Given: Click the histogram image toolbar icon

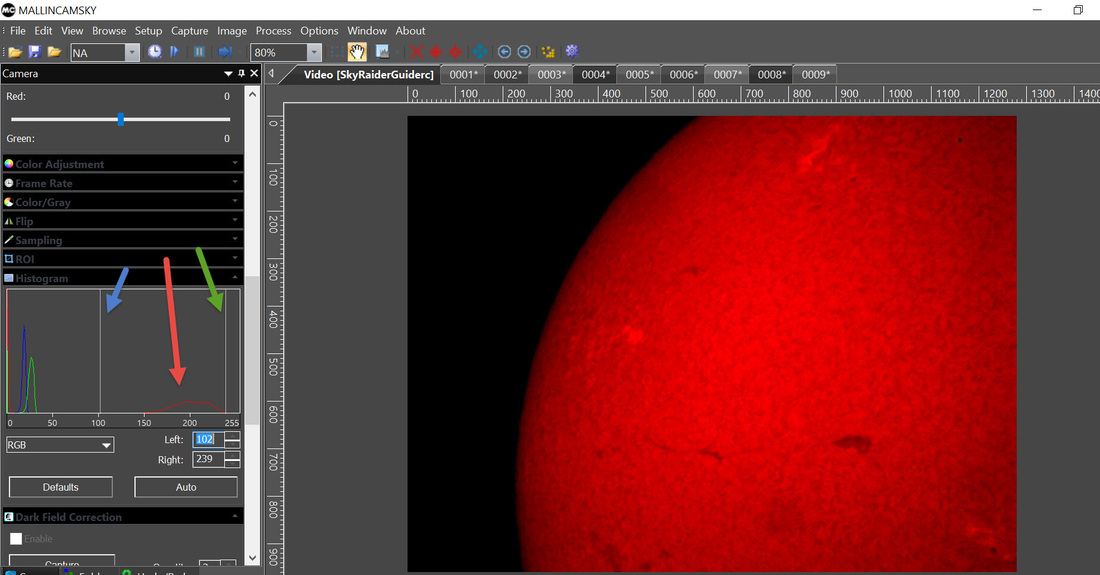Looking at the screenshot, I should coord(382,52).
